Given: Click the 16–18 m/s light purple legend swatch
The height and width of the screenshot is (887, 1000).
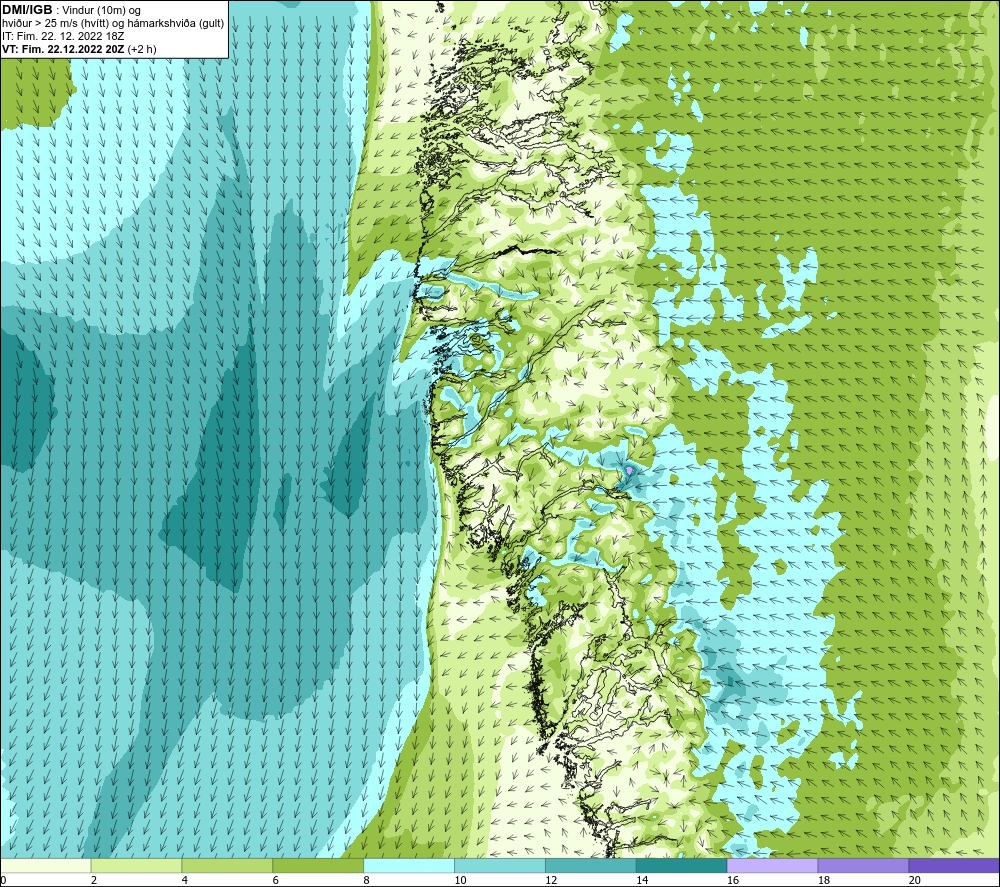Looking at the screenshot, I should click(x=772, y=865).
